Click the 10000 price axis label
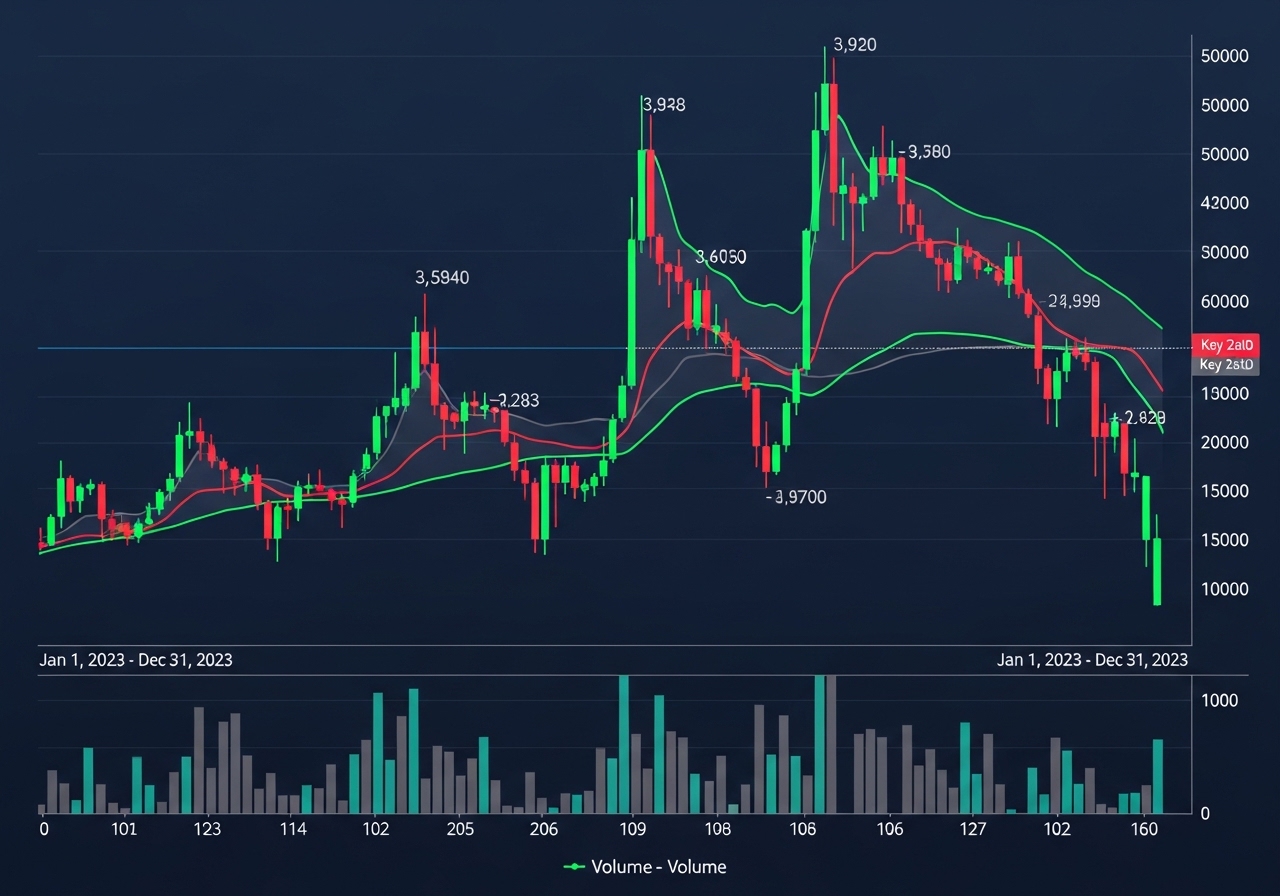The width and height of the screenshot is (1280, 896). pyautogui.click(x=1225, y=589)
